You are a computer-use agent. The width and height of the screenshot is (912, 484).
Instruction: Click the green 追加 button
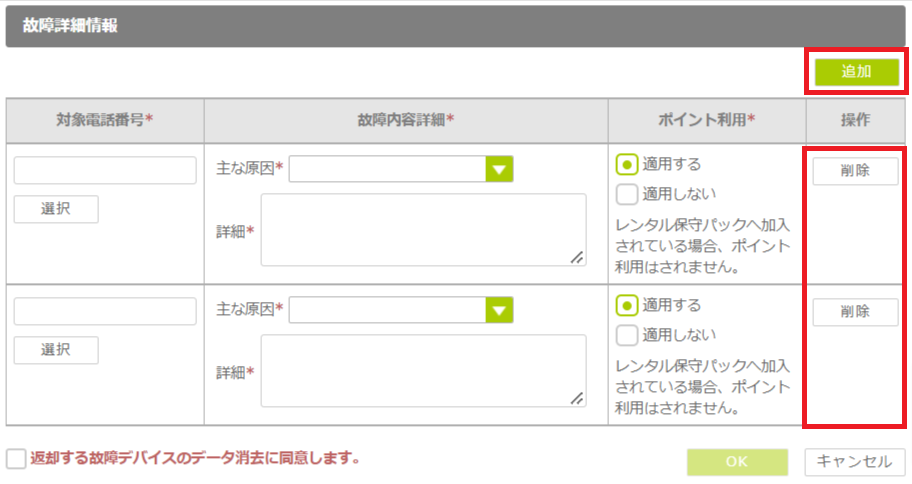click(x=855, y=72)
